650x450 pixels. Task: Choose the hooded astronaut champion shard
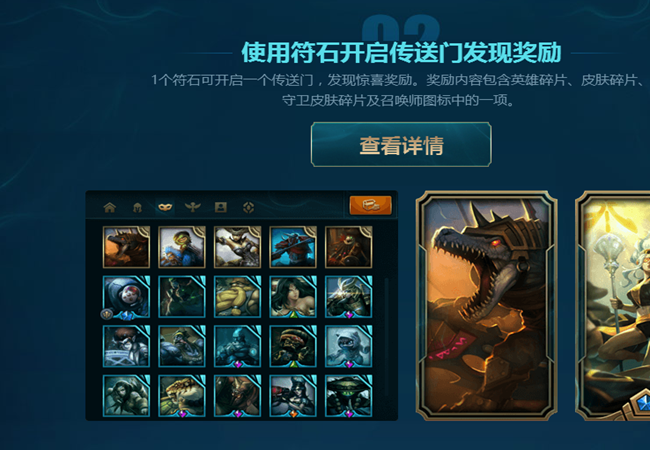[126, 297]
